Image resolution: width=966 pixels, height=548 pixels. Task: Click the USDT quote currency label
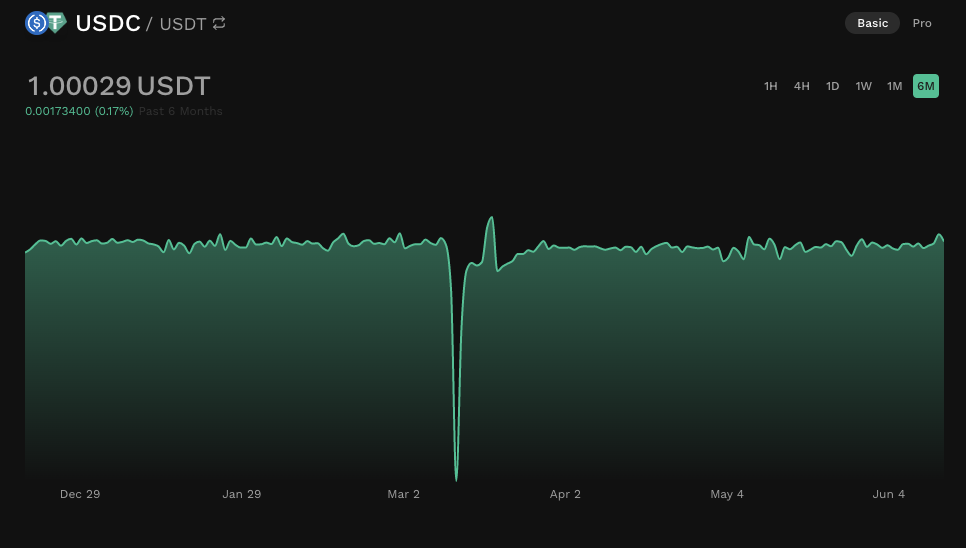183,24
